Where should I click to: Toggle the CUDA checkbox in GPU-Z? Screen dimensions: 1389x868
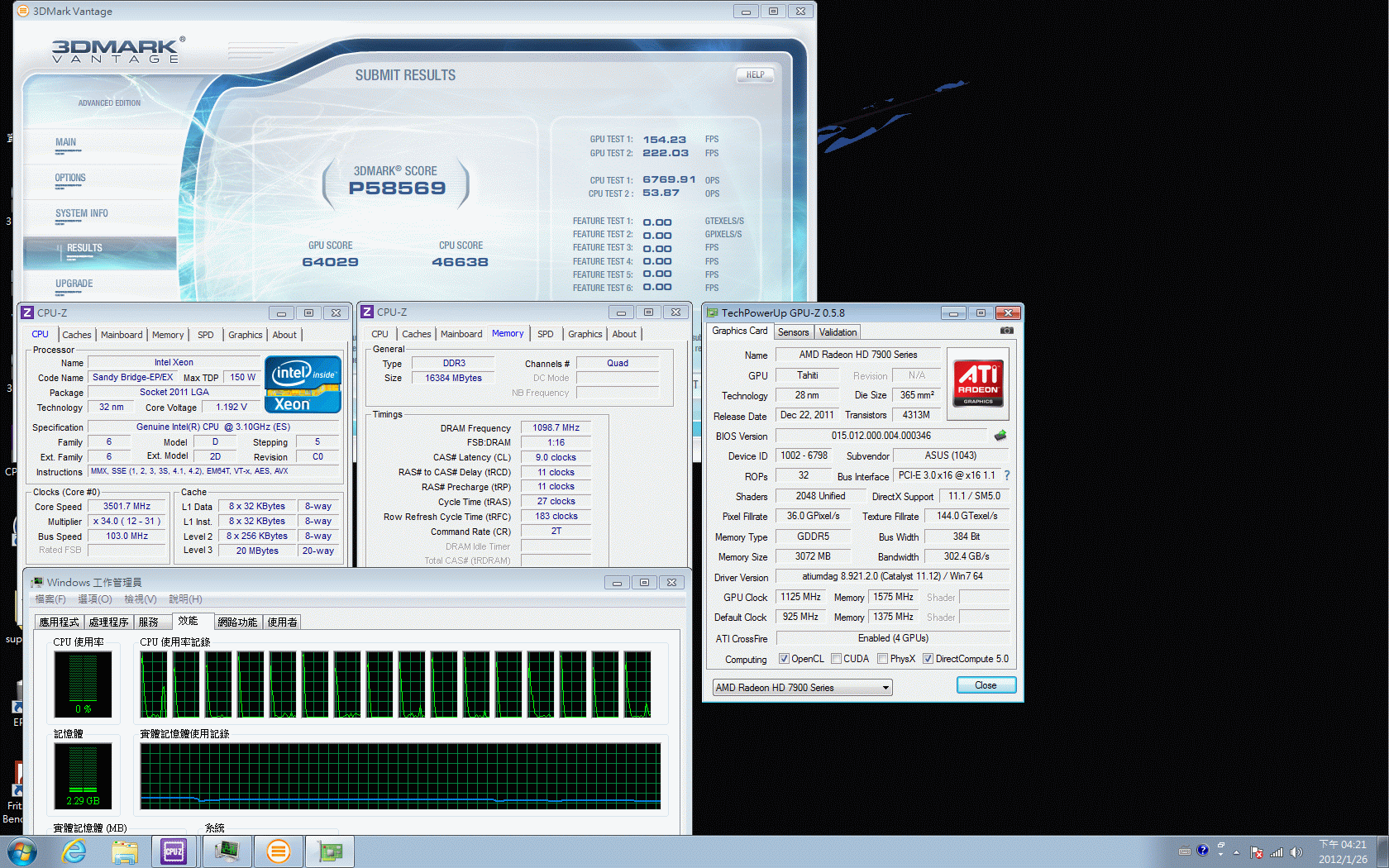pyautogui.click(x=837, y=659)
